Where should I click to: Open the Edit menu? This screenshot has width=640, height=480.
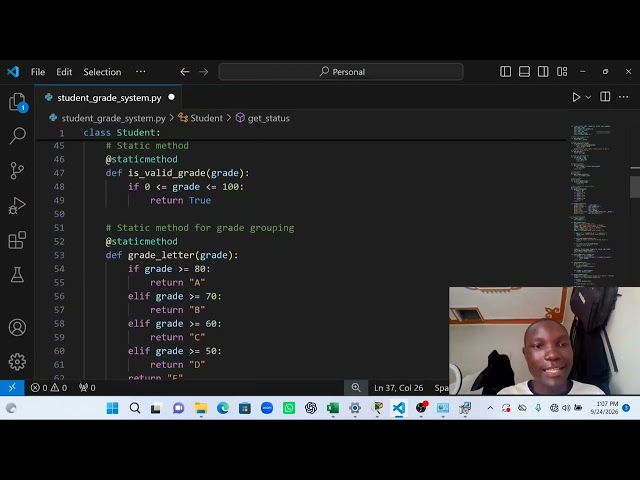(64, 72)
